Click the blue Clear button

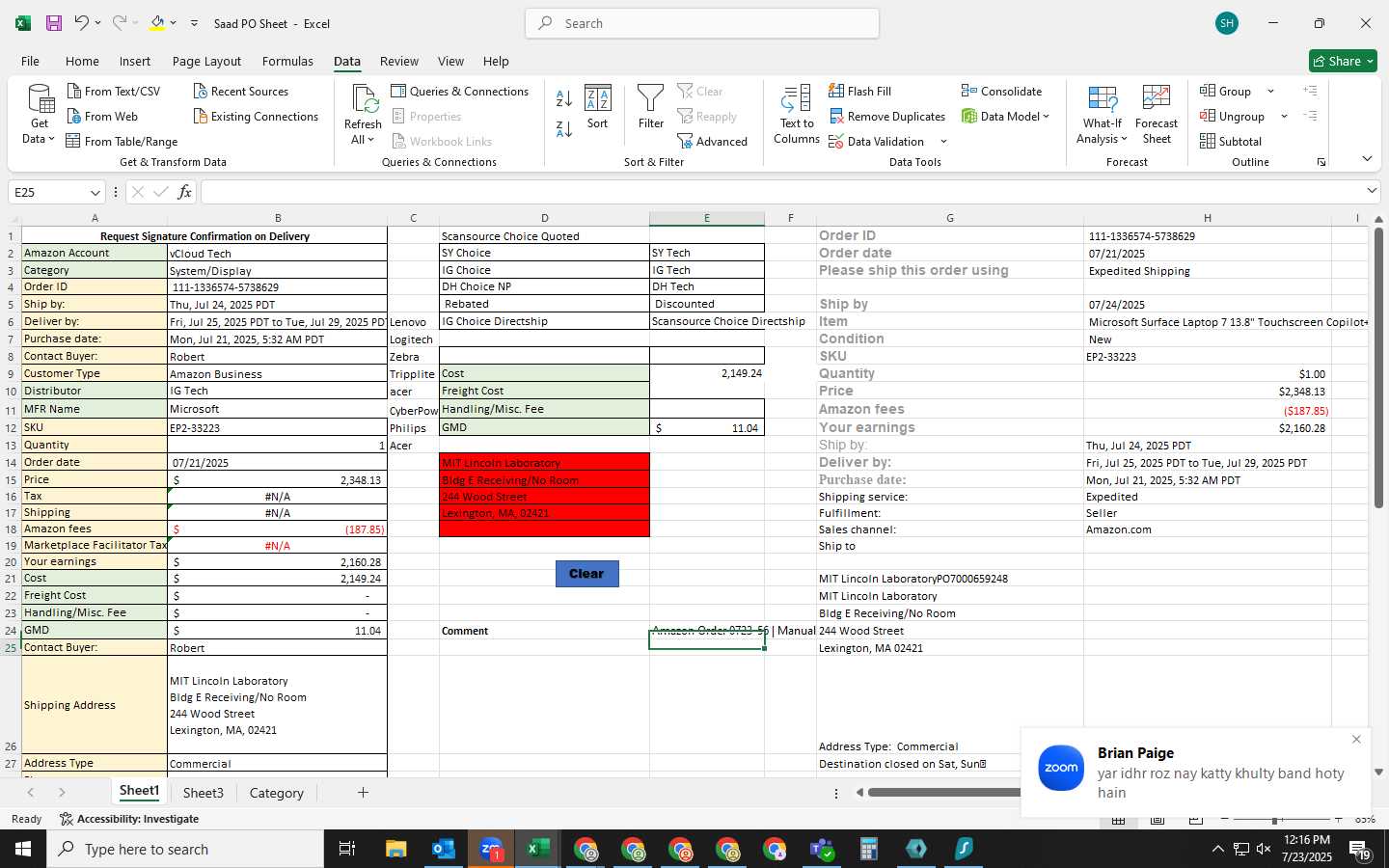click(x=586, y=573)
